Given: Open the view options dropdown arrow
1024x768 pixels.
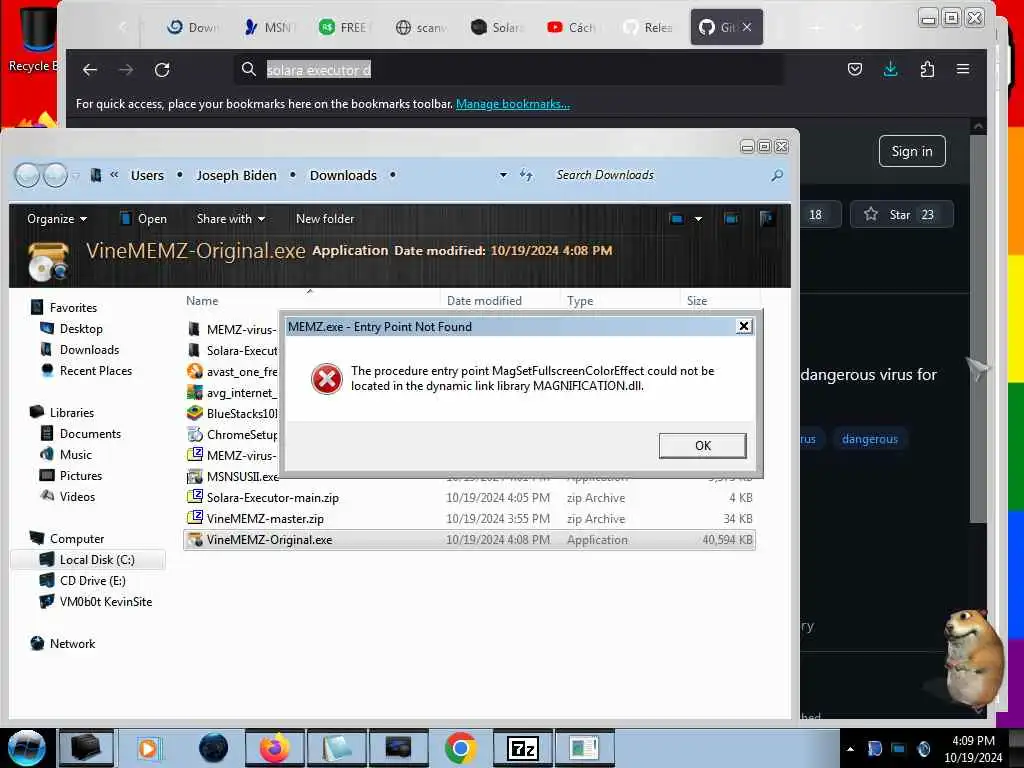Looking at the screenshot, I should pyautogui.click(x=698, y=219).
